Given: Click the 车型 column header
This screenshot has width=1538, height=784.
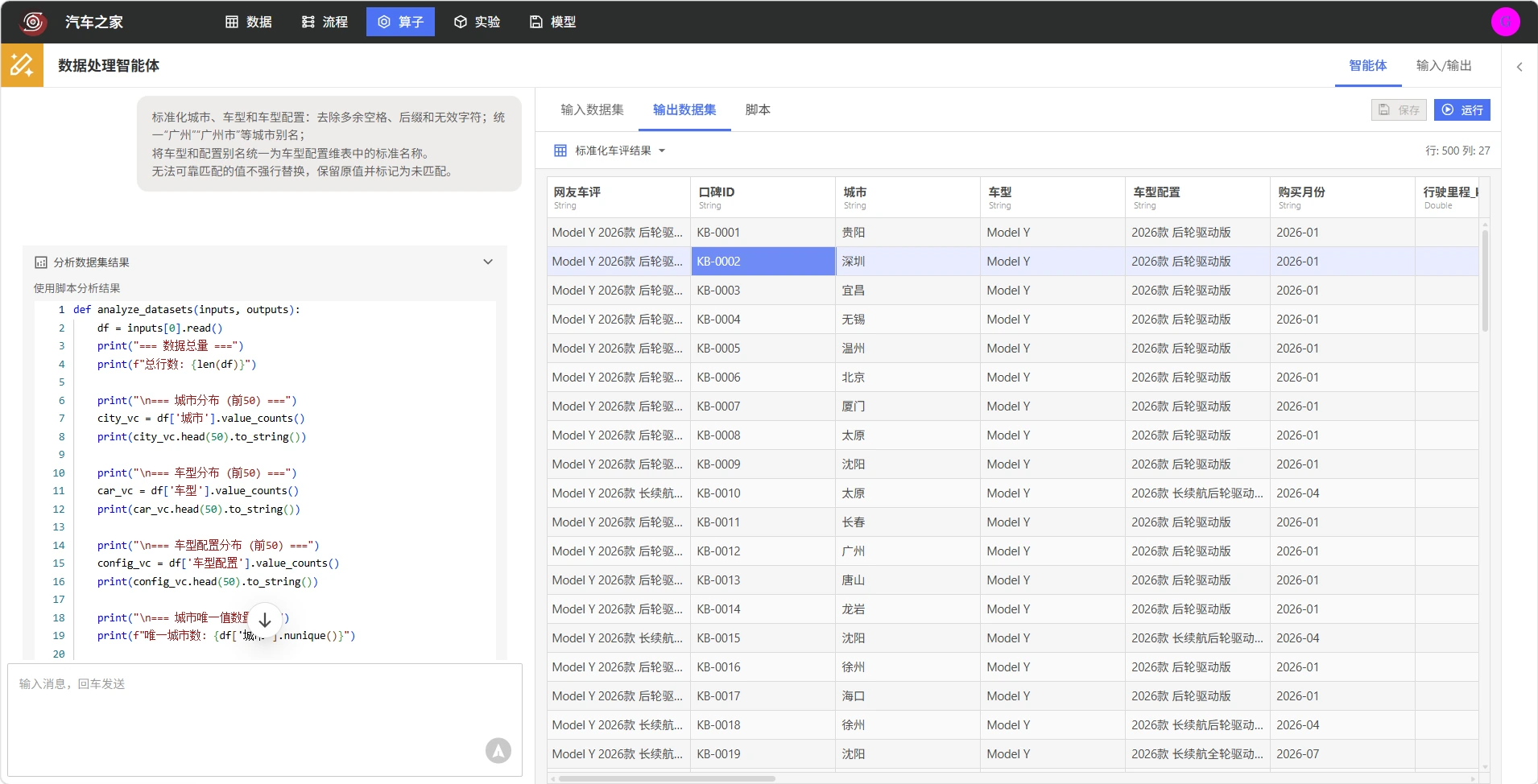Looking at the screenshot, I should pos(1053,197).
